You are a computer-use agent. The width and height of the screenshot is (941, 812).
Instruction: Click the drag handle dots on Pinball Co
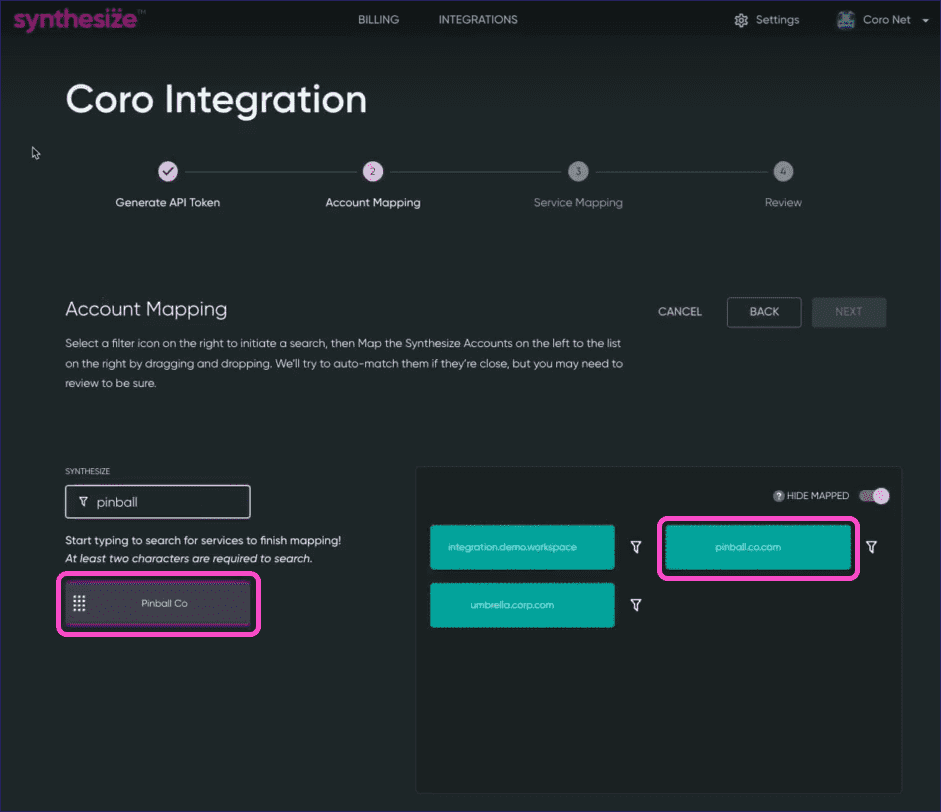78,603
